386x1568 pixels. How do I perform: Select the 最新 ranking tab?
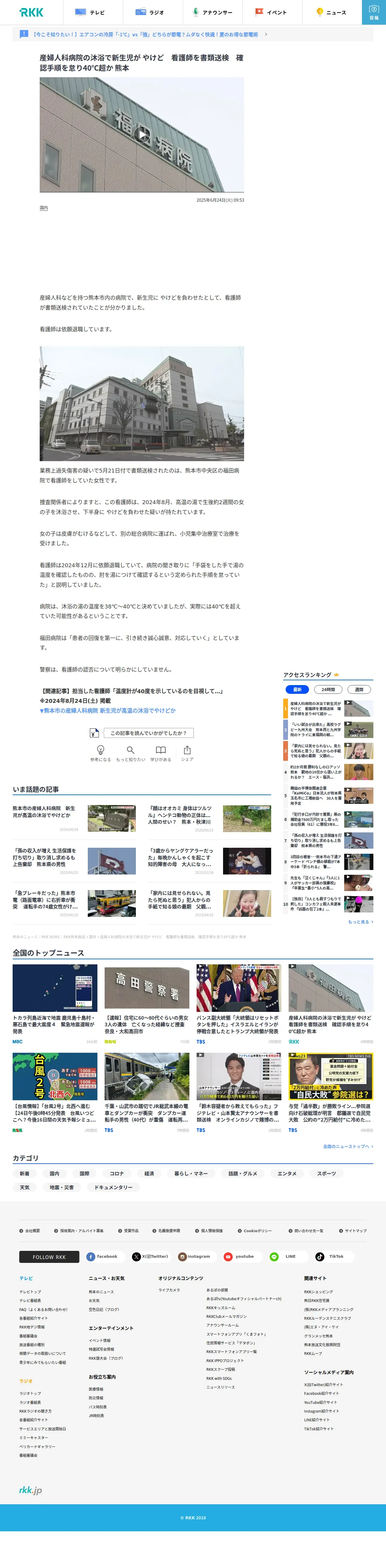[x=297, y=690]
